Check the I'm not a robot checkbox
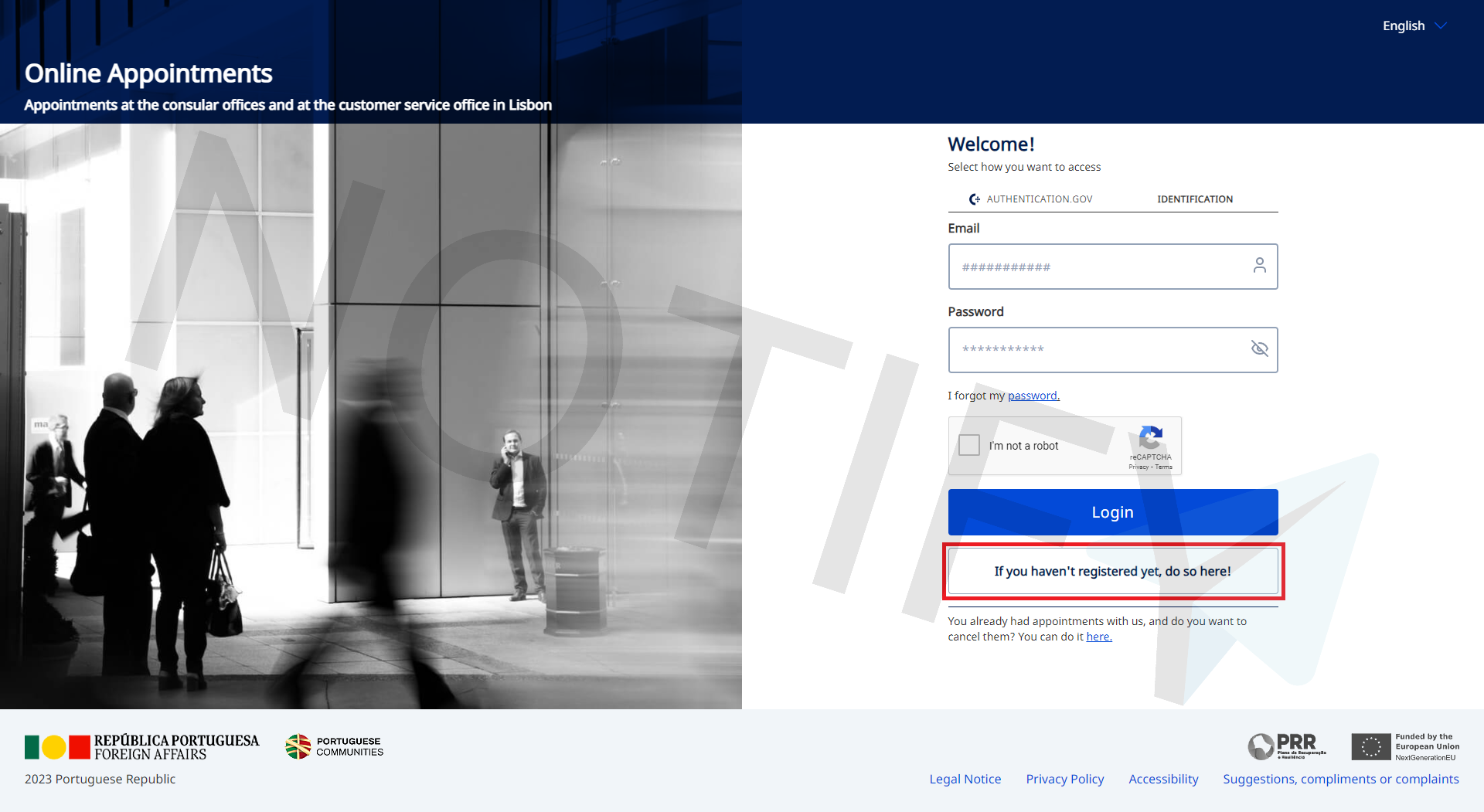Screen dimensions: 1484x812 tap(968, 445)
